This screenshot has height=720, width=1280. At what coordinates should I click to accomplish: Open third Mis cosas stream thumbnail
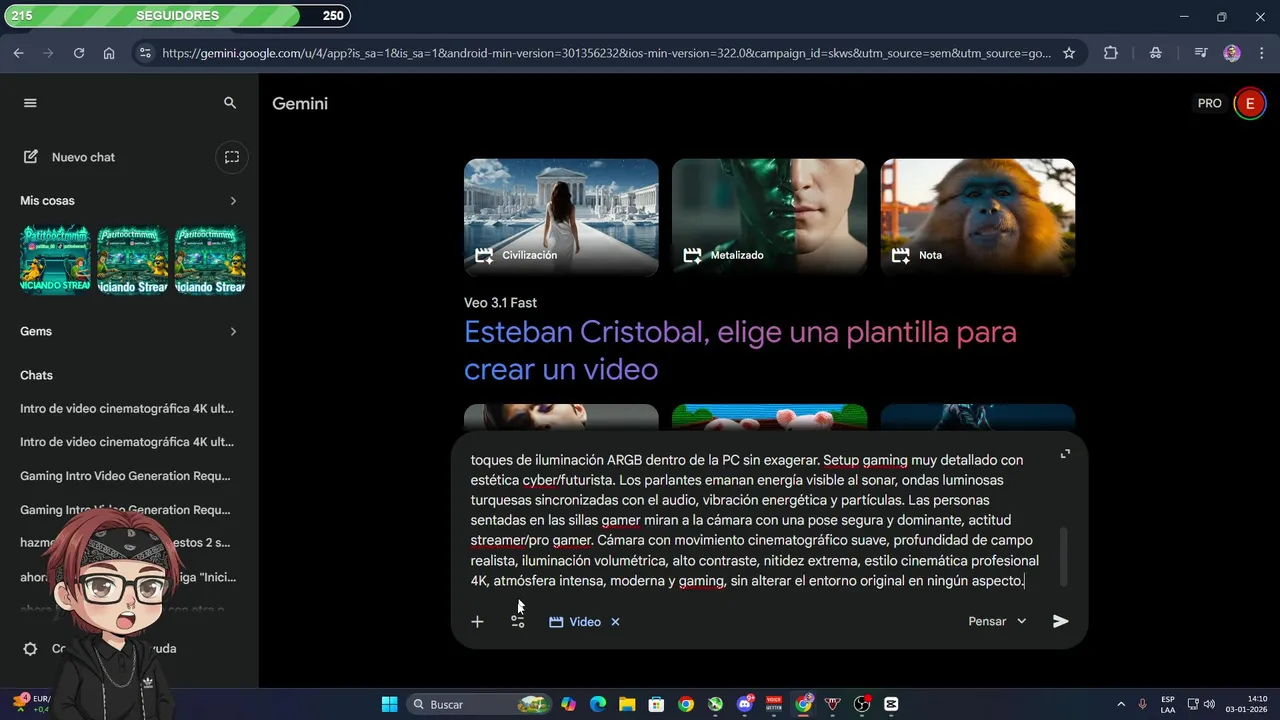pyautogui.click(x=210, y=260)
